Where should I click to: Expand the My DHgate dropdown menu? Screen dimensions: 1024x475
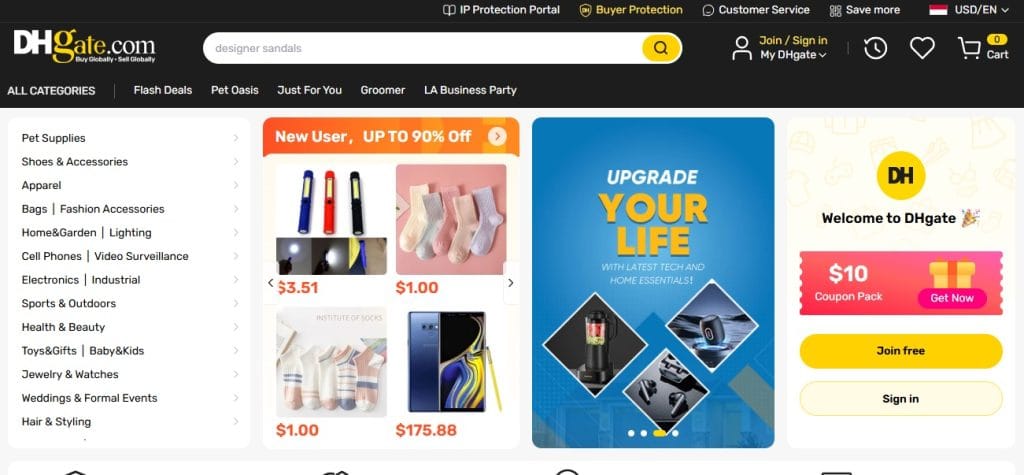pyautogui.click(x=793, y=55)
